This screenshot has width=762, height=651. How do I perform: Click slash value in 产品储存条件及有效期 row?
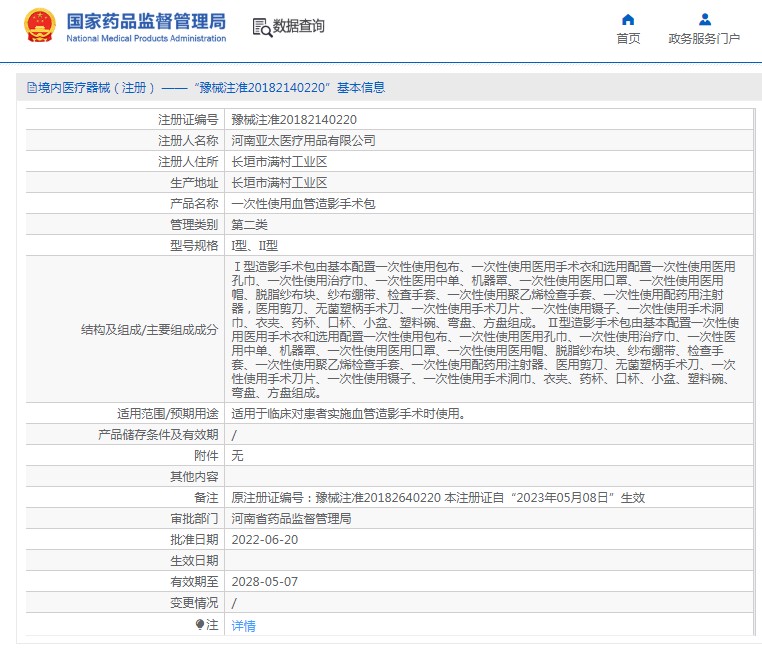click(234, 435)
